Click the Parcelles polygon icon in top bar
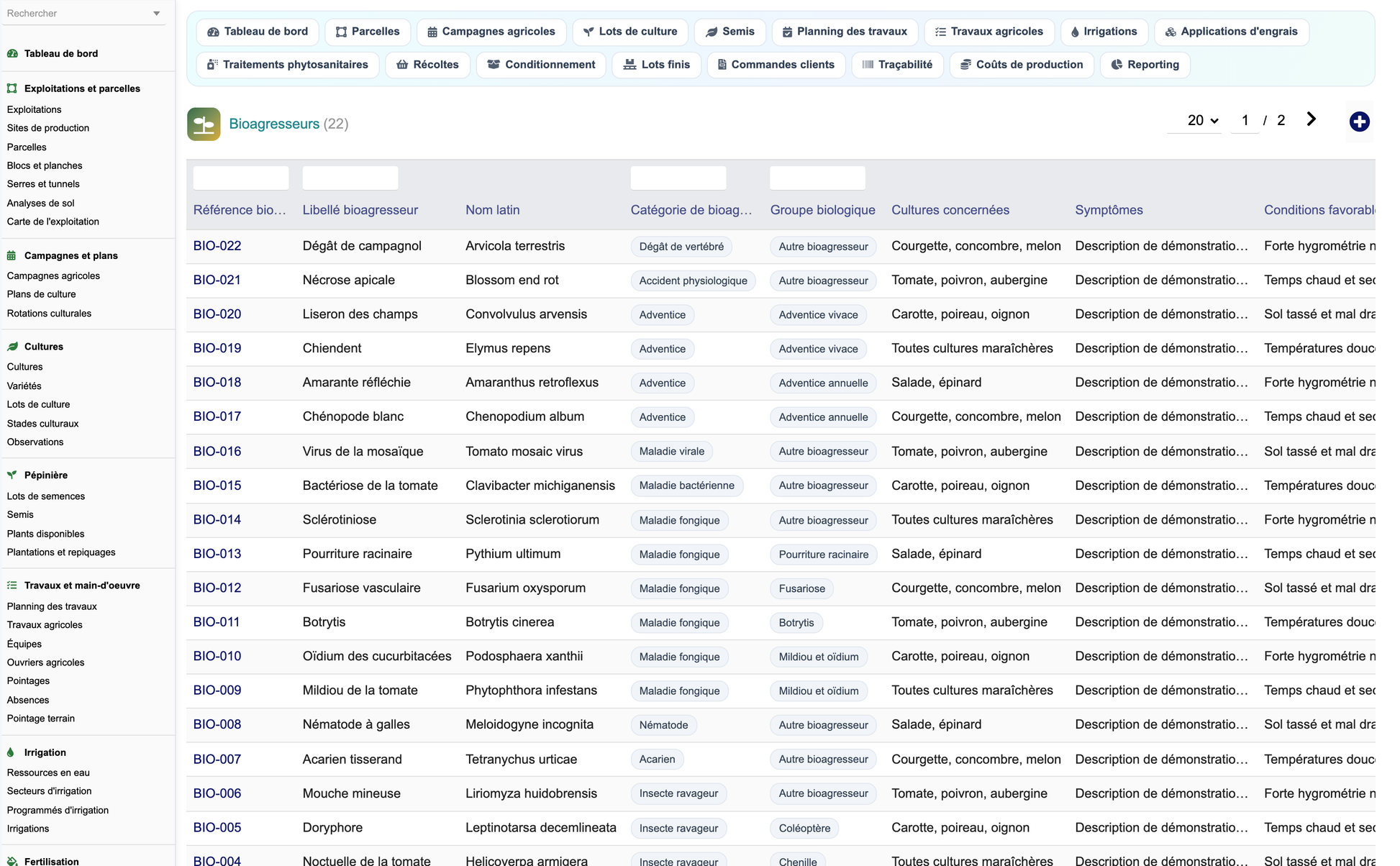 [x=341, y=32]
